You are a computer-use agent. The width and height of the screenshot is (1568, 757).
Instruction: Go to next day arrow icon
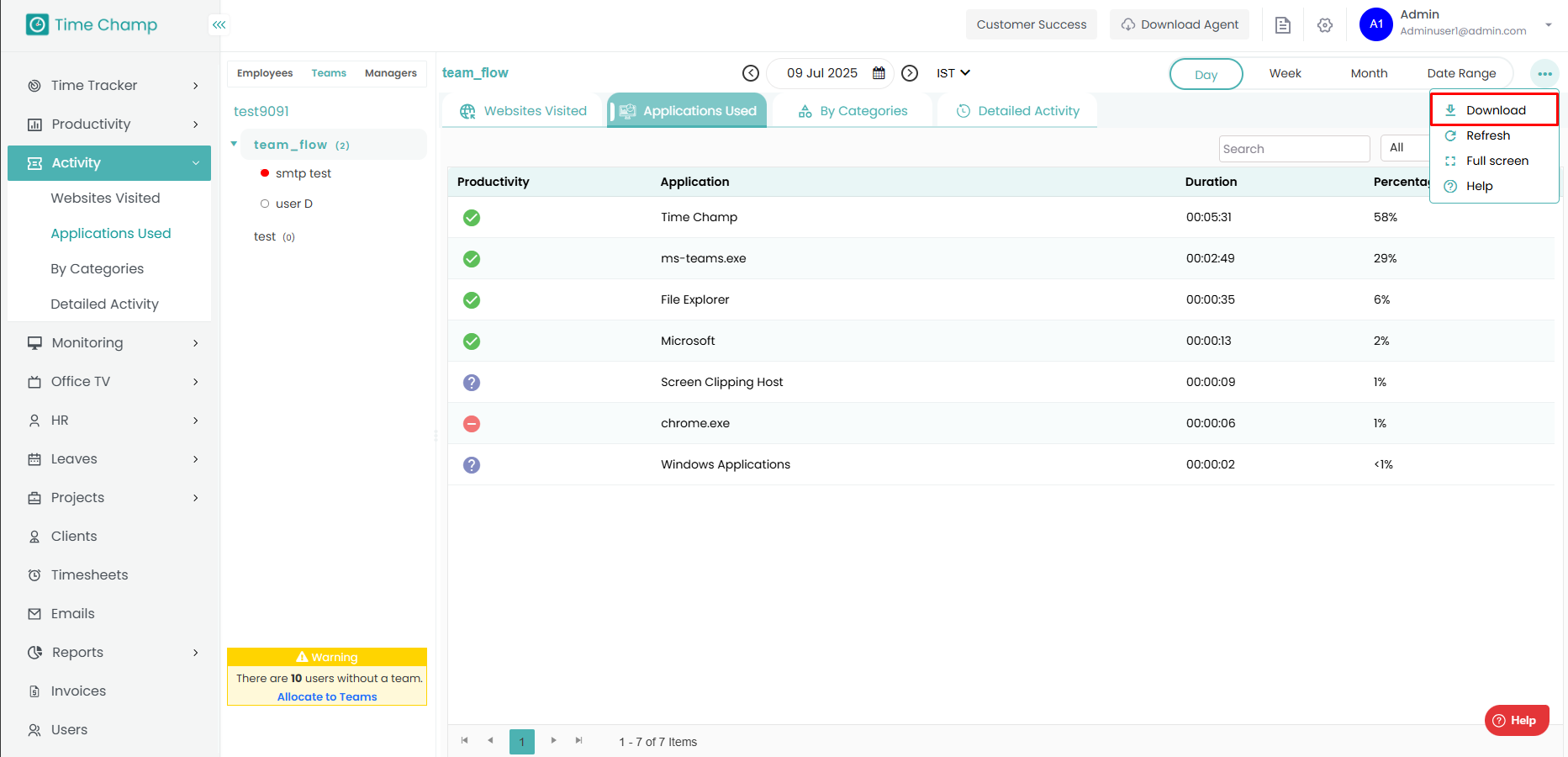[x=910, y=73]
